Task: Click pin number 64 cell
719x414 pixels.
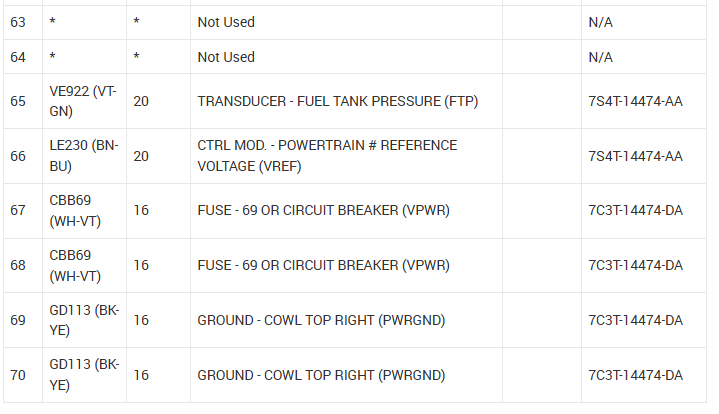Action: coord(18,57)
